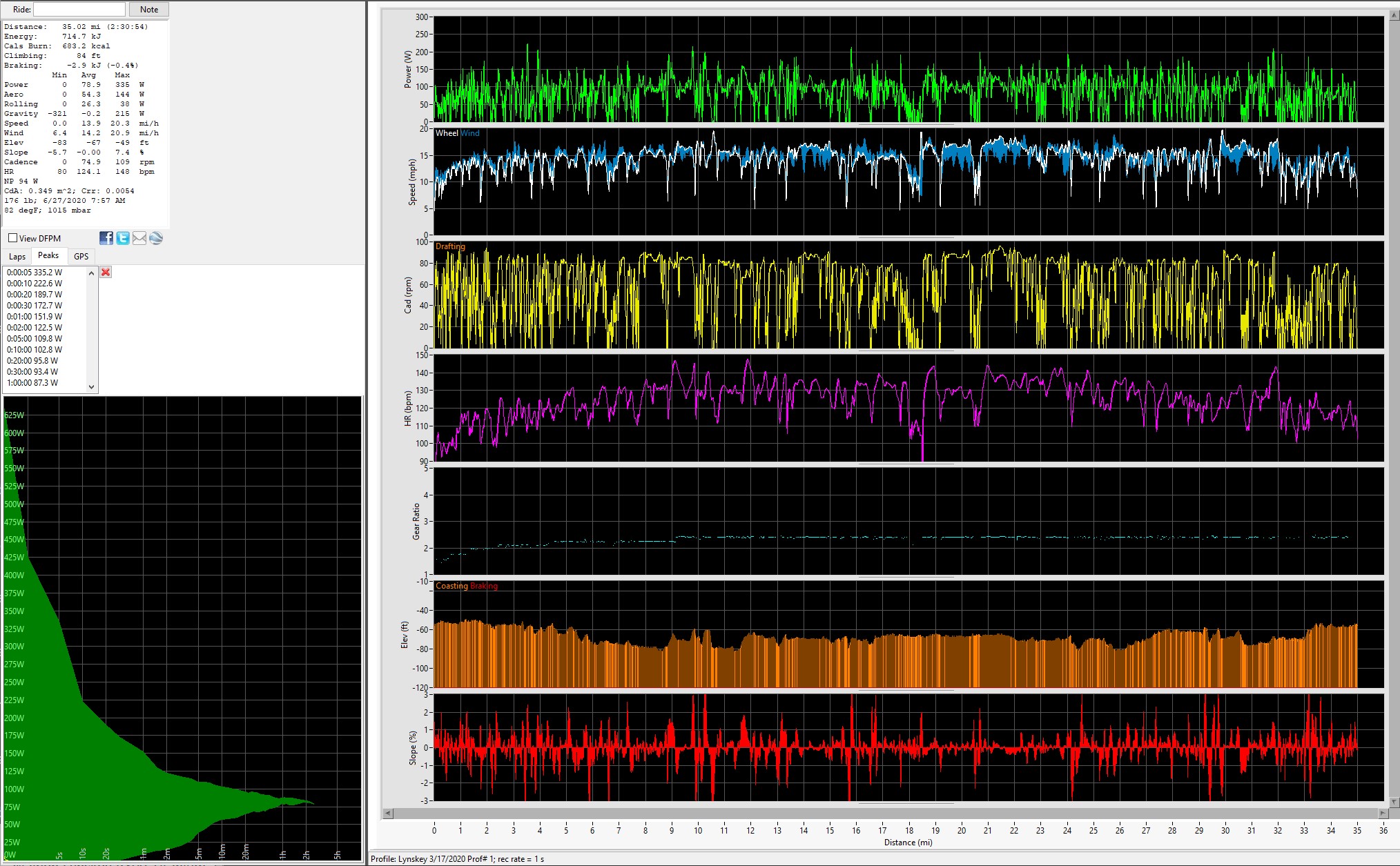Click the Gear Ratio axis label
This screenshot has width=1400, height=866.
click(x=416, y=522)
